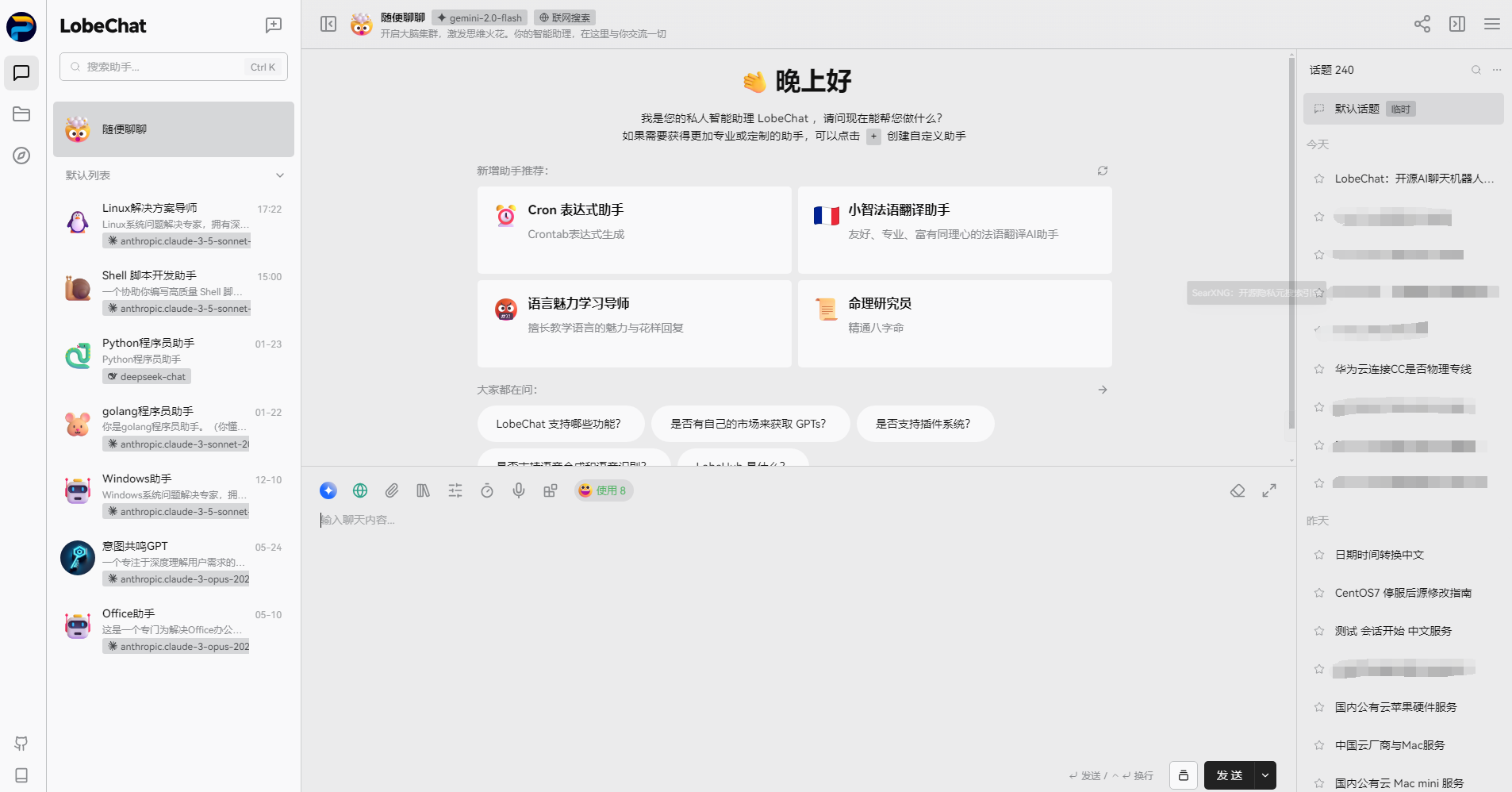This screenshot has height=792, width=1512.
Task: Open the knowledge base library icon
Action: [x=423, y=490]
